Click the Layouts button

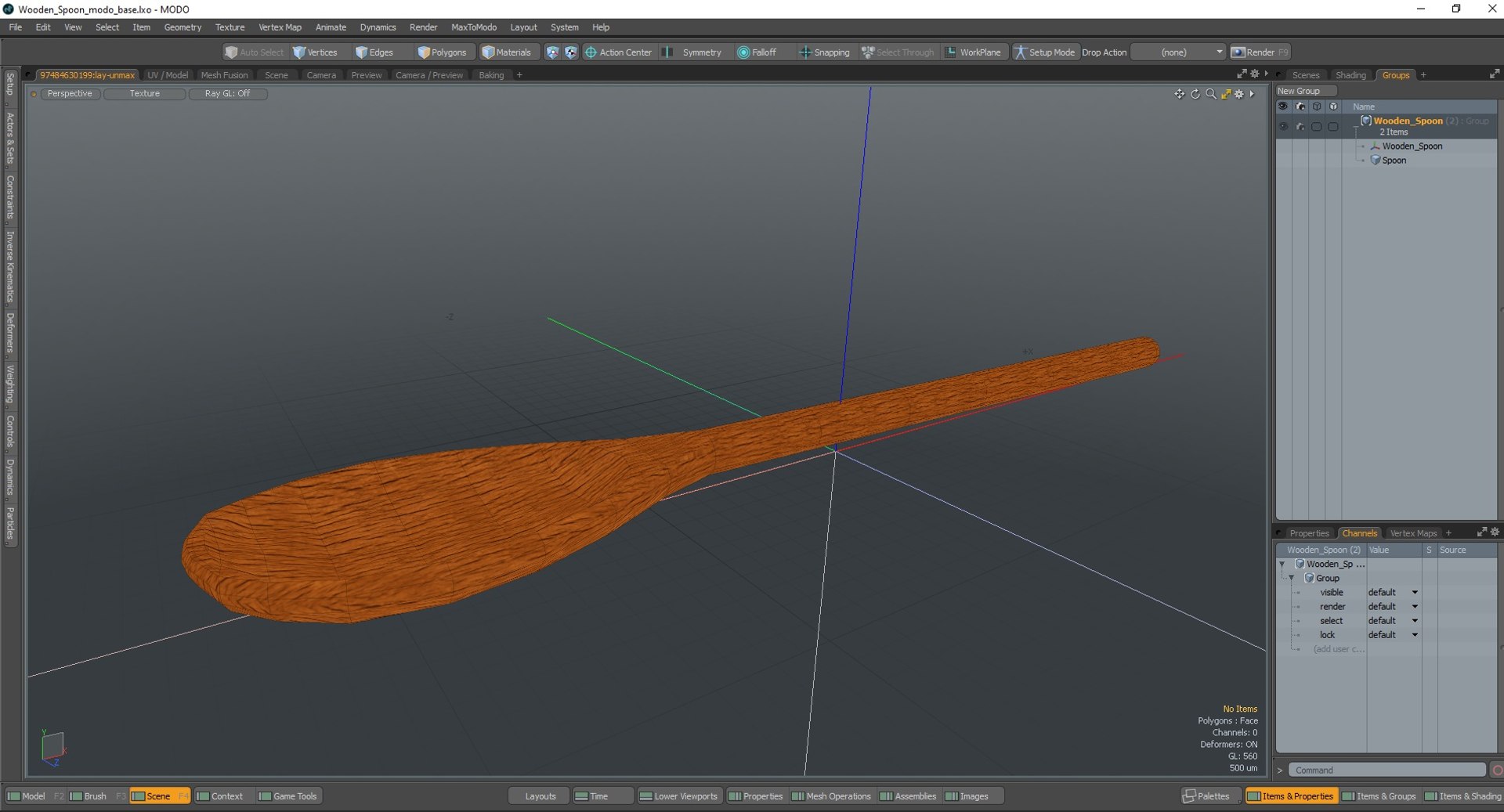click(540, 796)
